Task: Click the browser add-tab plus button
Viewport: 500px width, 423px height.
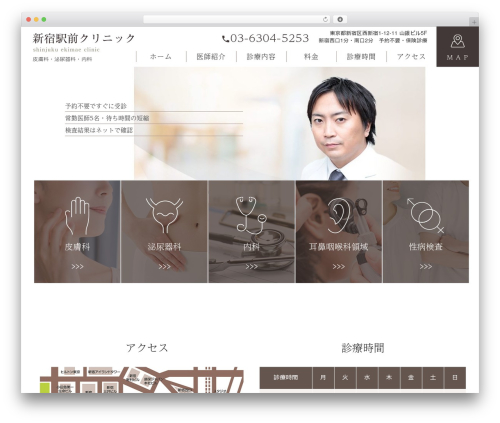Action: (x=474, y=22)
